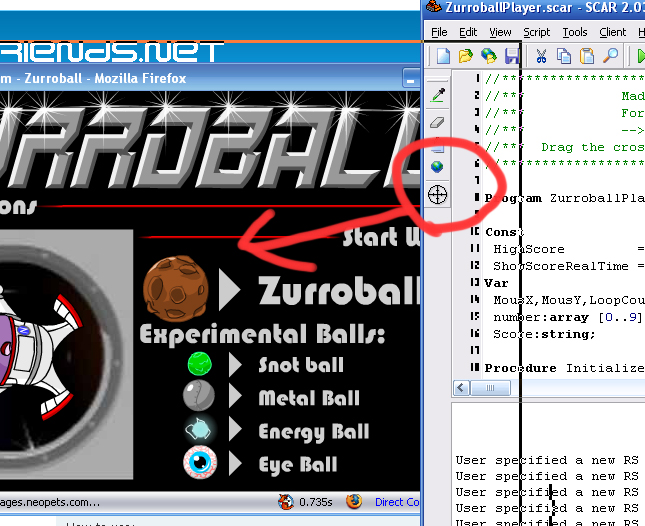The height and width of the screenshot is (526, 645).
Task: Click the crosshair target selector tool
Action: click(x=437, y=194)
